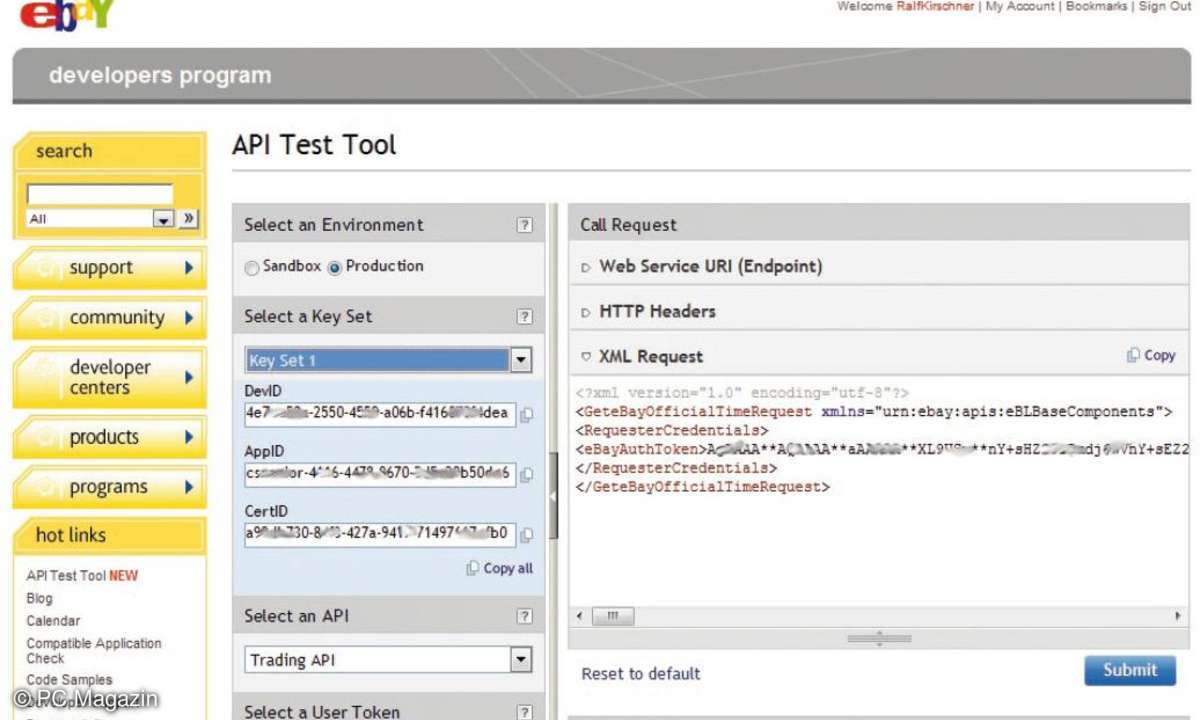Click the CertID input field
This screenshot has width=1200, height=720.
[x=380, y=534]
